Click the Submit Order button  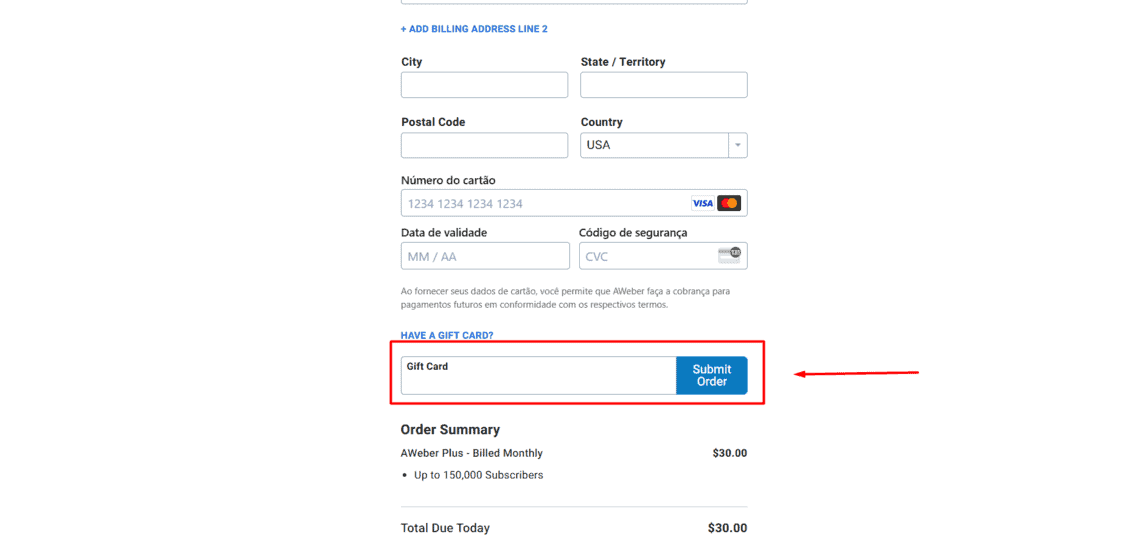click(711, 375)
